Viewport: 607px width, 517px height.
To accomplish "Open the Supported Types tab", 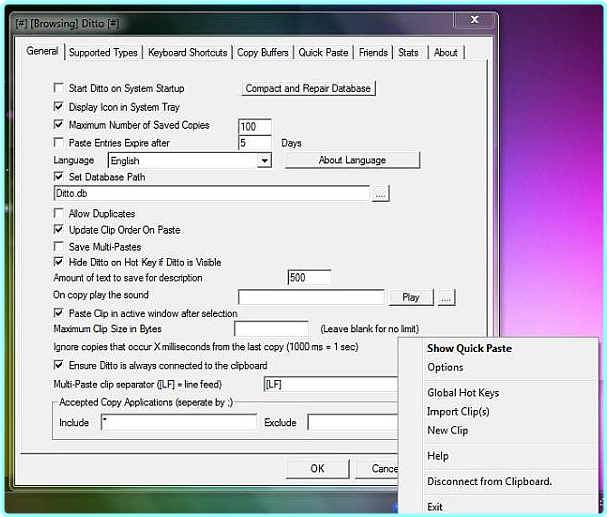I will point(103,52).
